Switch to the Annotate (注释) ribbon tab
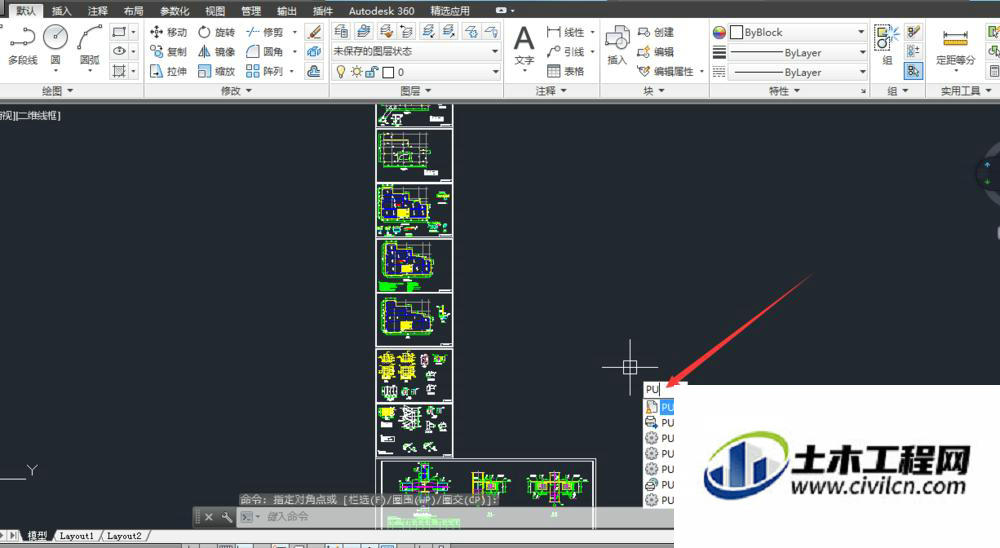 pyautogui.click(x=98, y=11)
